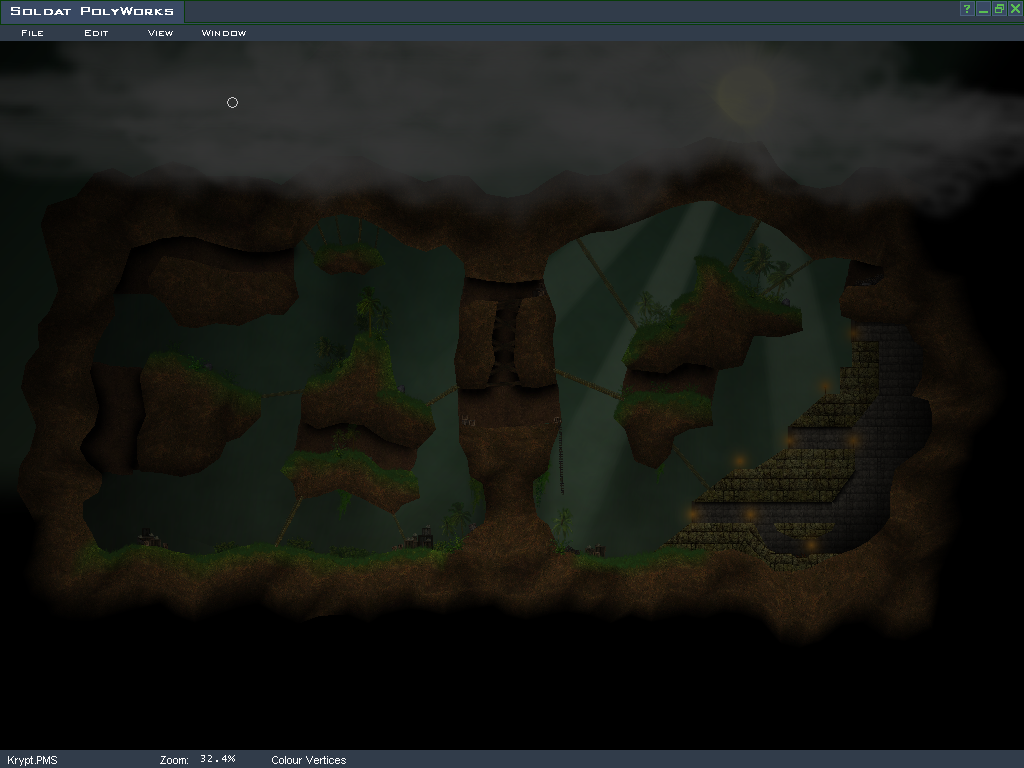Open the View menu
The height and width of the screenshot is (768, 1024).
(x=160, y=33)
